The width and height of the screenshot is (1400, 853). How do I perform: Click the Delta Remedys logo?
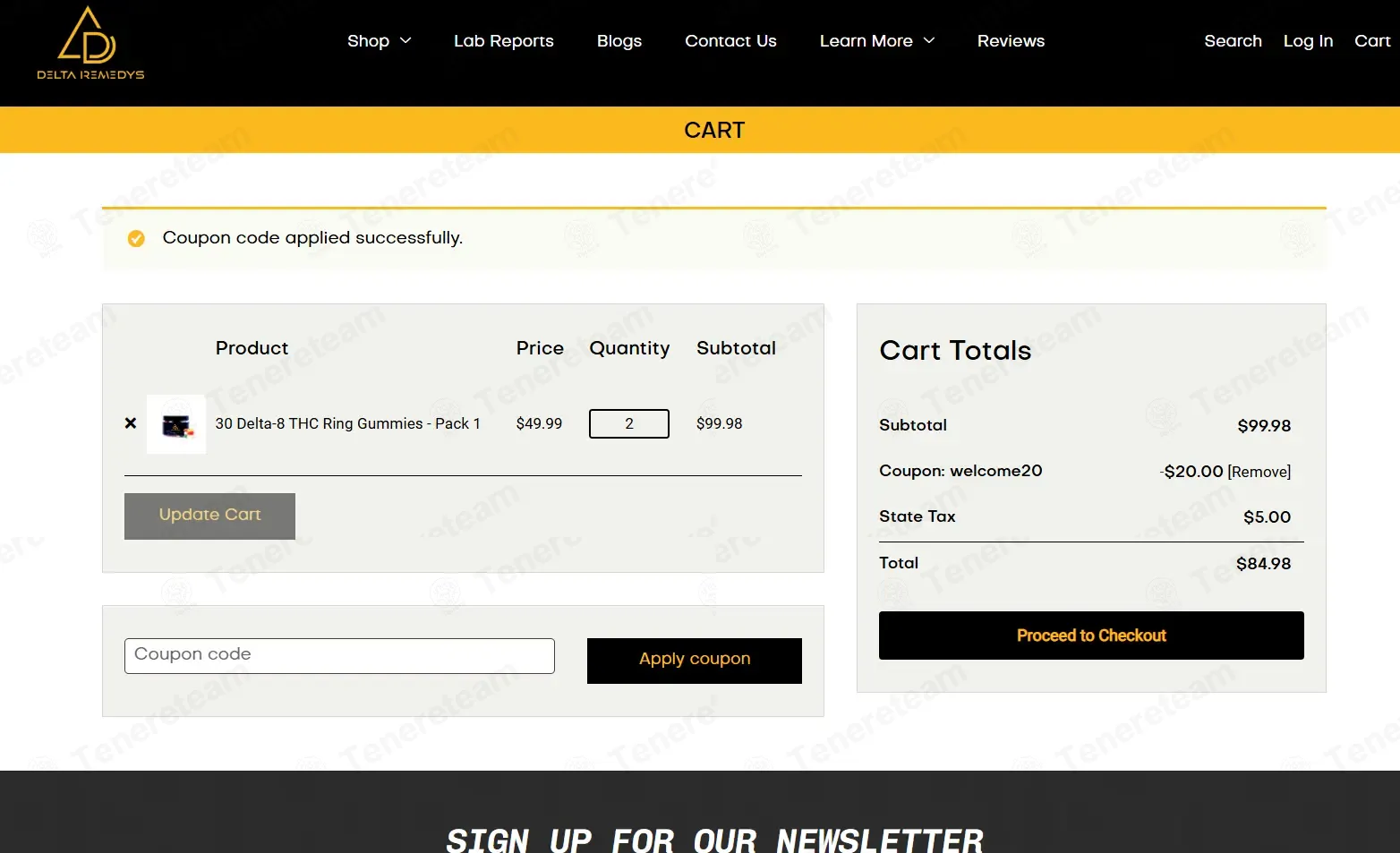90,43
